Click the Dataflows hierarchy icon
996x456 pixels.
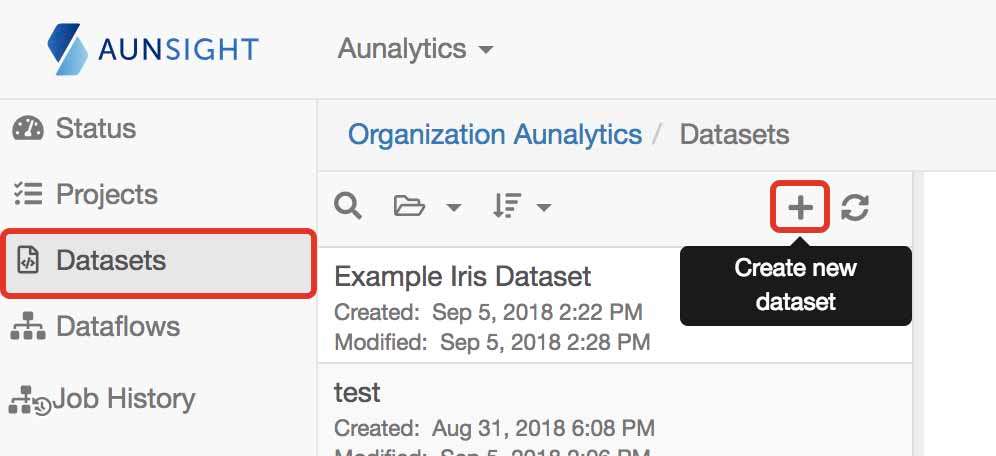(28, 326)
